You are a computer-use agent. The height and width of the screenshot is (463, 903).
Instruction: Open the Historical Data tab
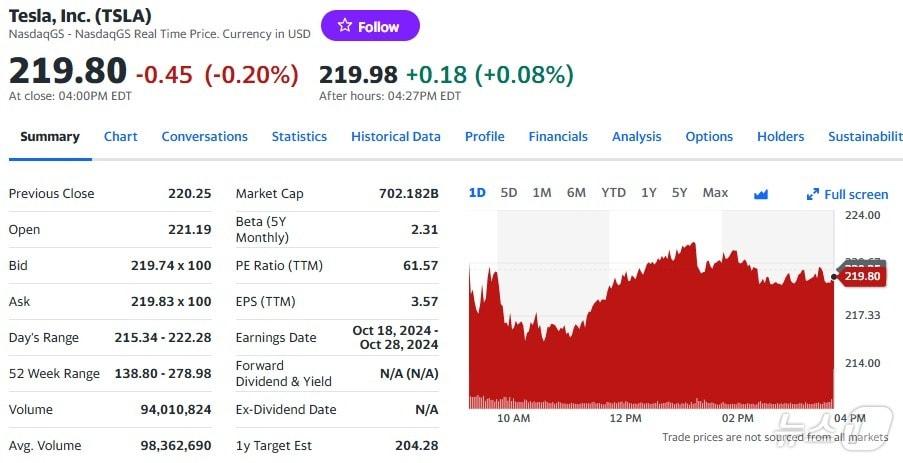(x=395, y=137)
